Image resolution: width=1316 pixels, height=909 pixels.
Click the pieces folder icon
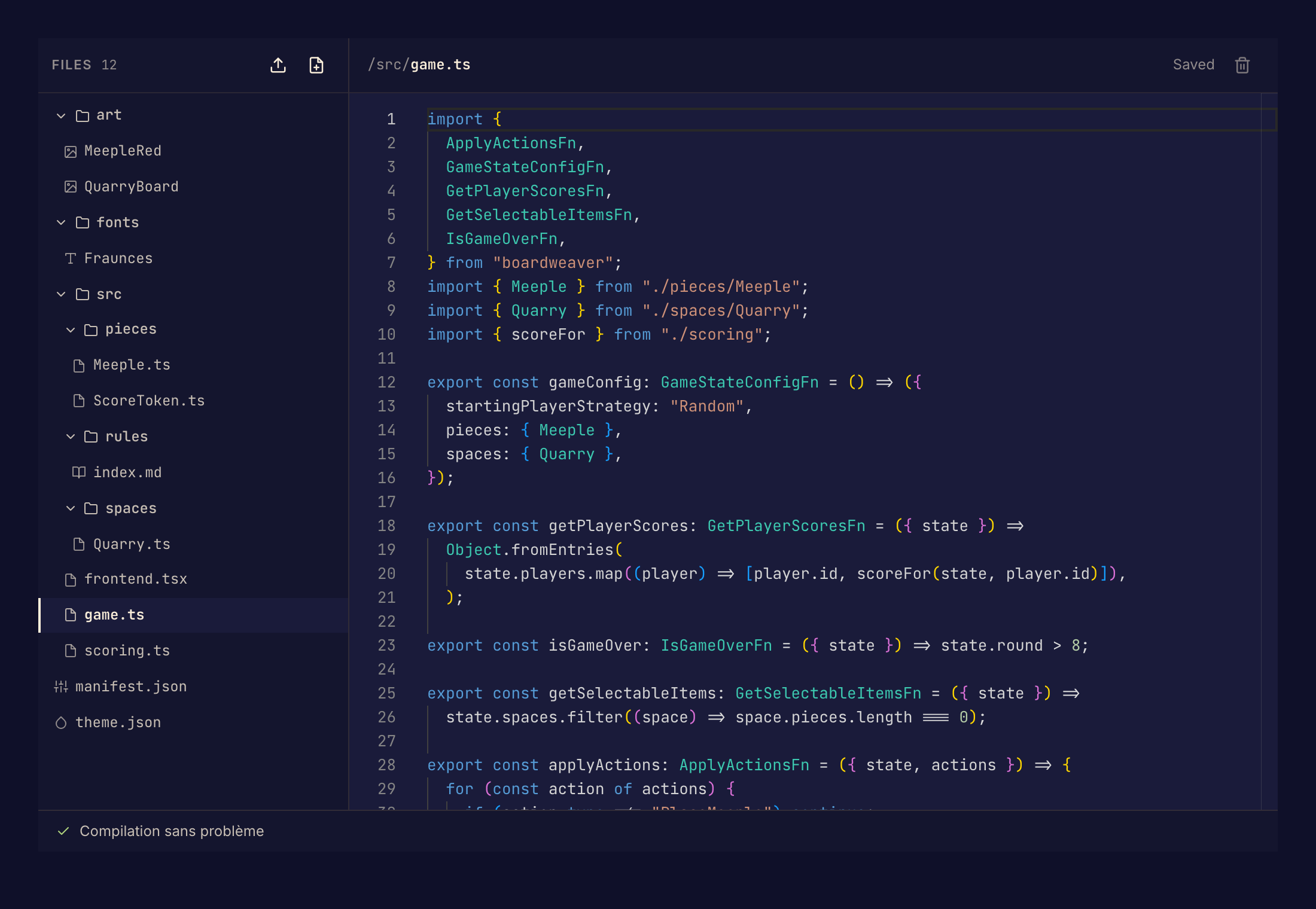click(91, 330)
